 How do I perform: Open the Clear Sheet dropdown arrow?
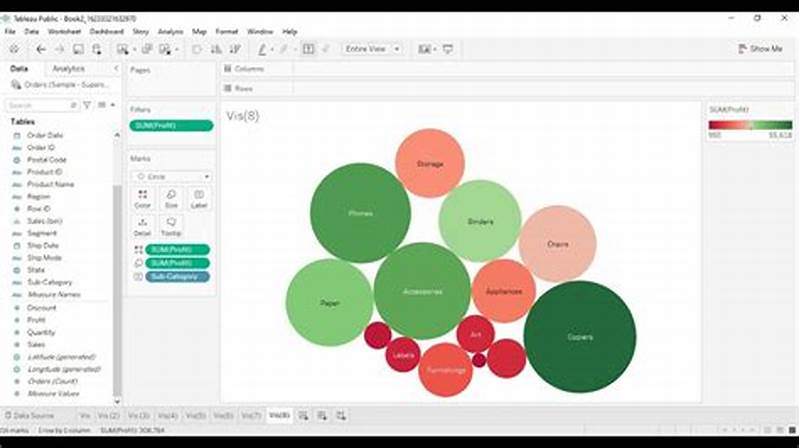click(x=177, y=49)
